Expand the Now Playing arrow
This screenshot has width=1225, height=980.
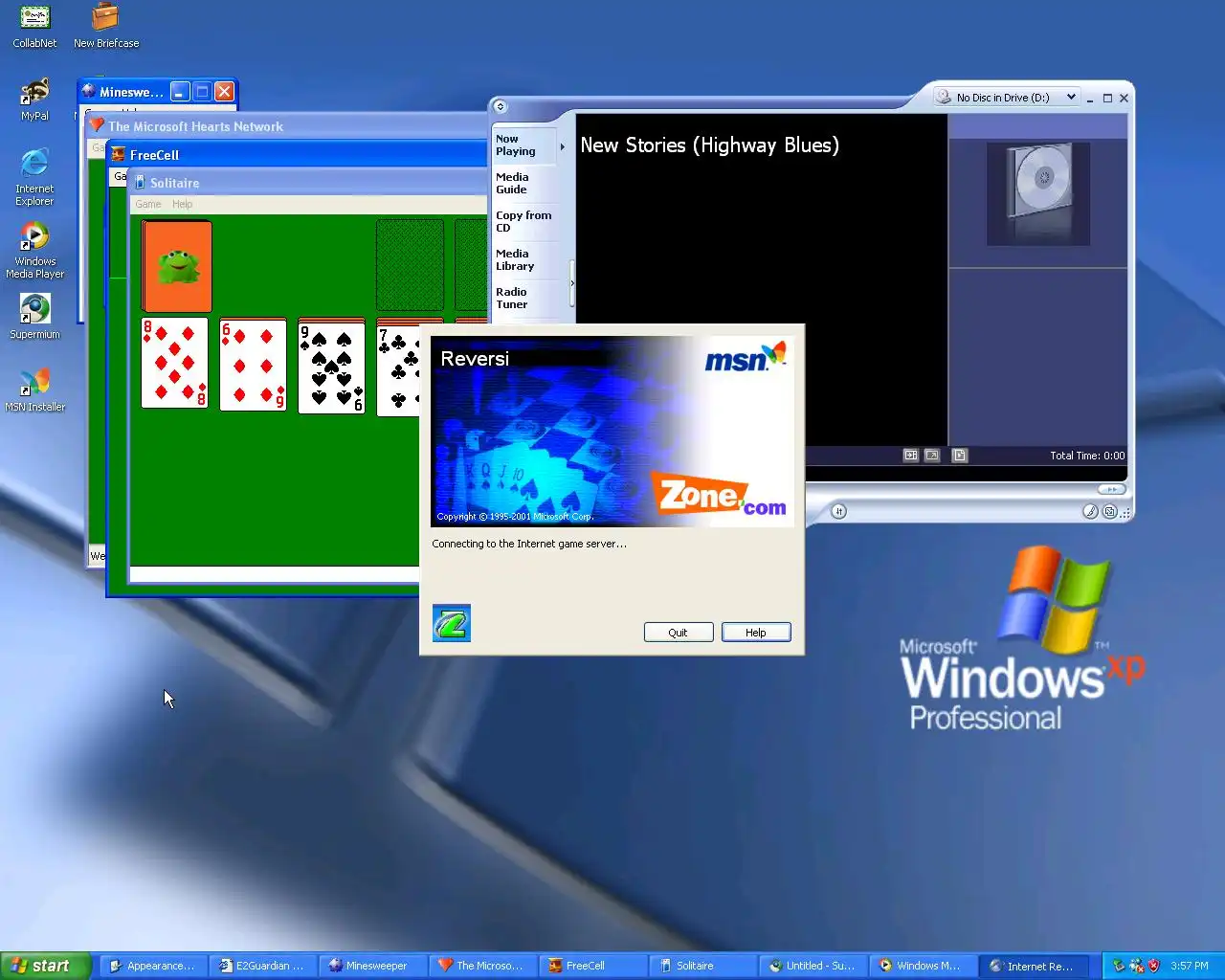(x=562, y=146)
